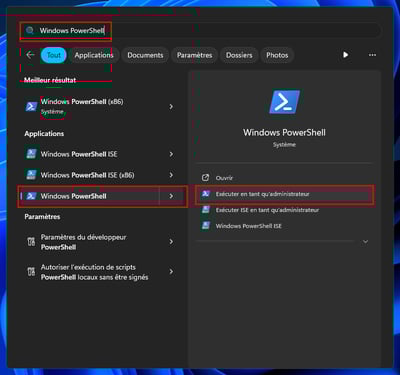Select the Tout filter tab
Viewport: 400px width, 375px height.
pos(54,55)
